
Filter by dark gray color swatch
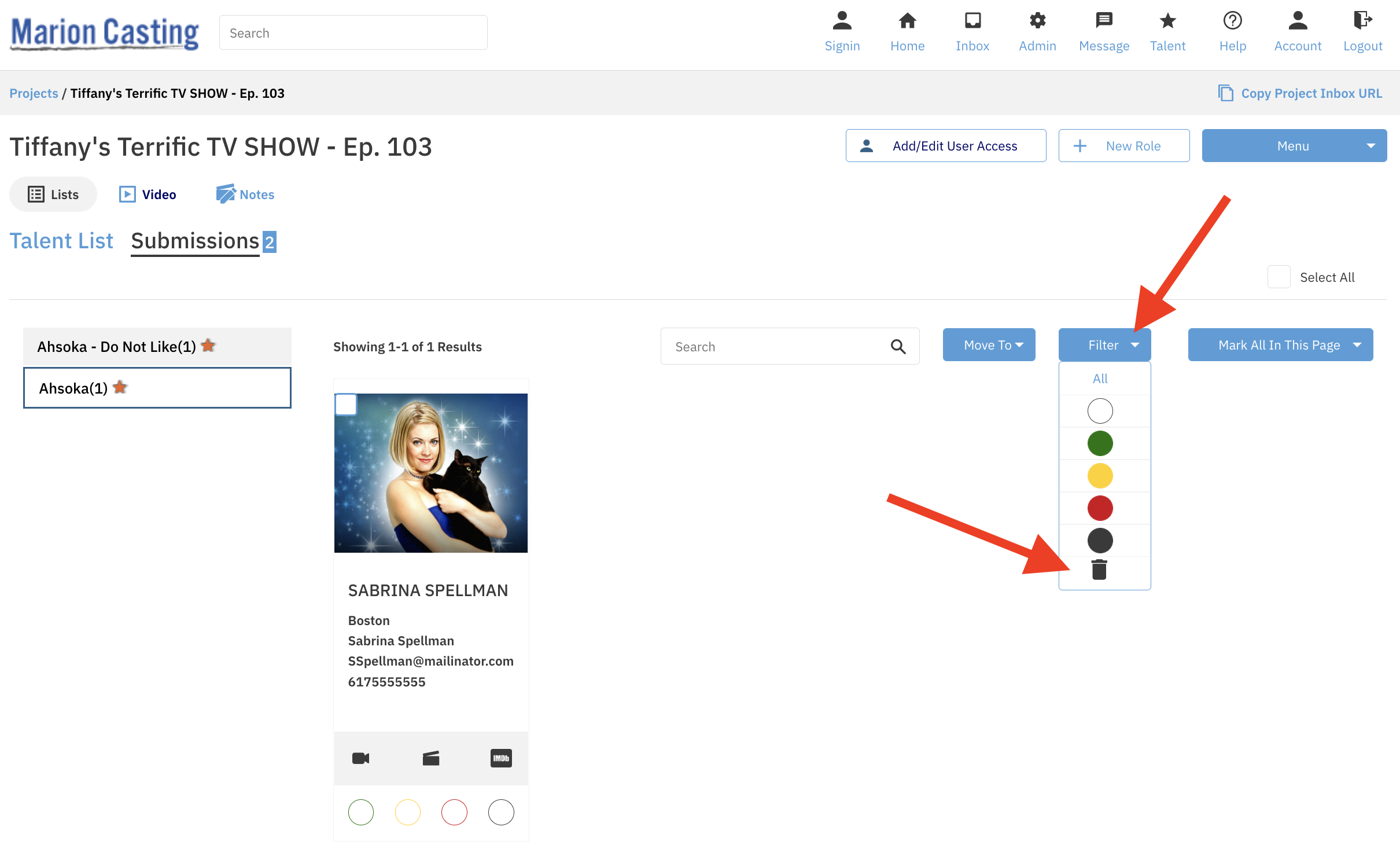(x=1100, y=541)
